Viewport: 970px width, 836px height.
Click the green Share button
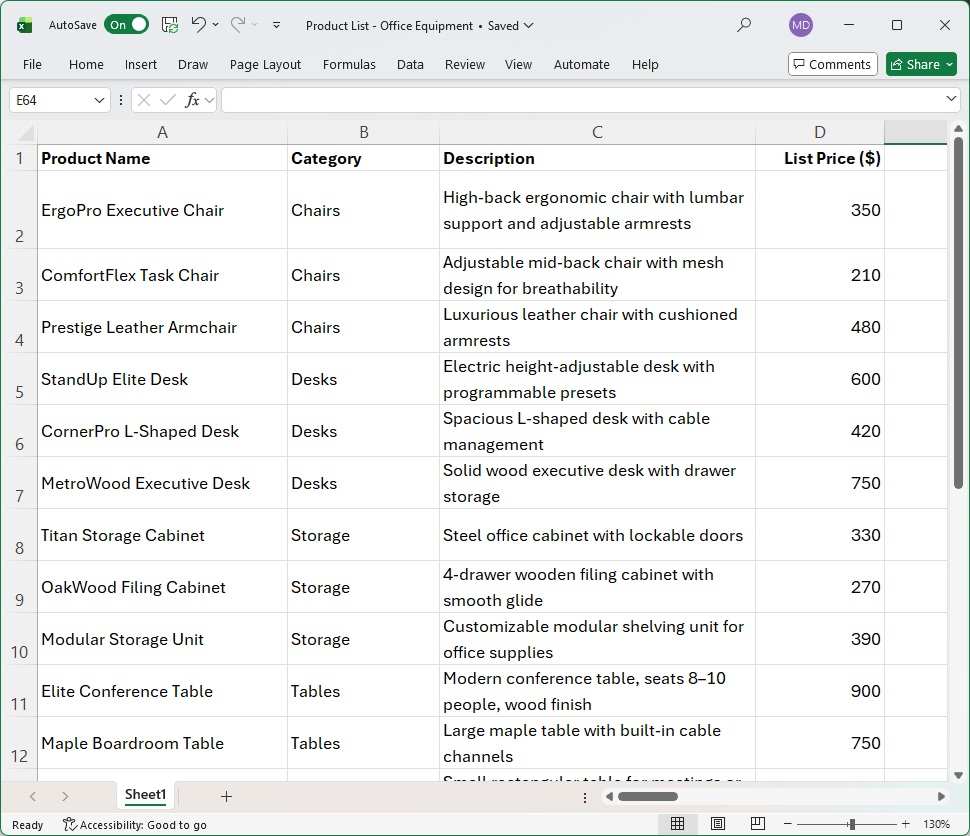pos(921,64)
